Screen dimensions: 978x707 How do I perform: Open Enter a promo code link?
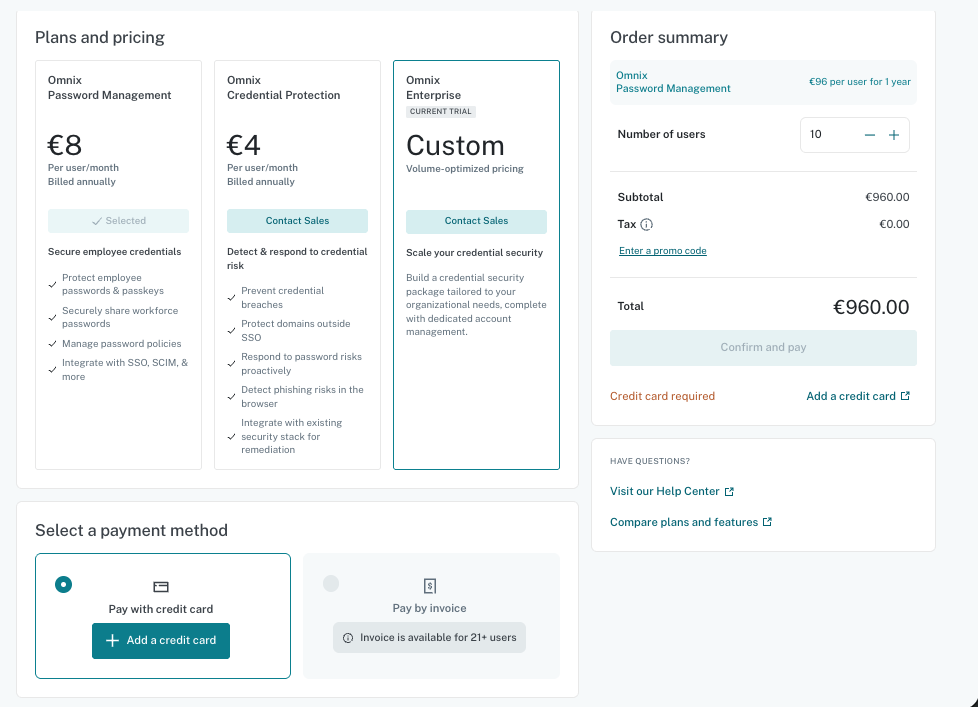[662, 251]
